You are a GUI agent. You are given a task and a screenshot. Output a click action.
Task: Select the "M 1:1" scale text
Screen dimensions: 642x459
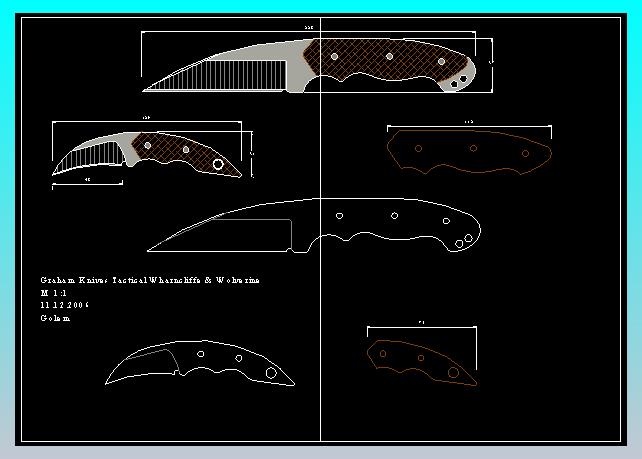tap(53, 293)
